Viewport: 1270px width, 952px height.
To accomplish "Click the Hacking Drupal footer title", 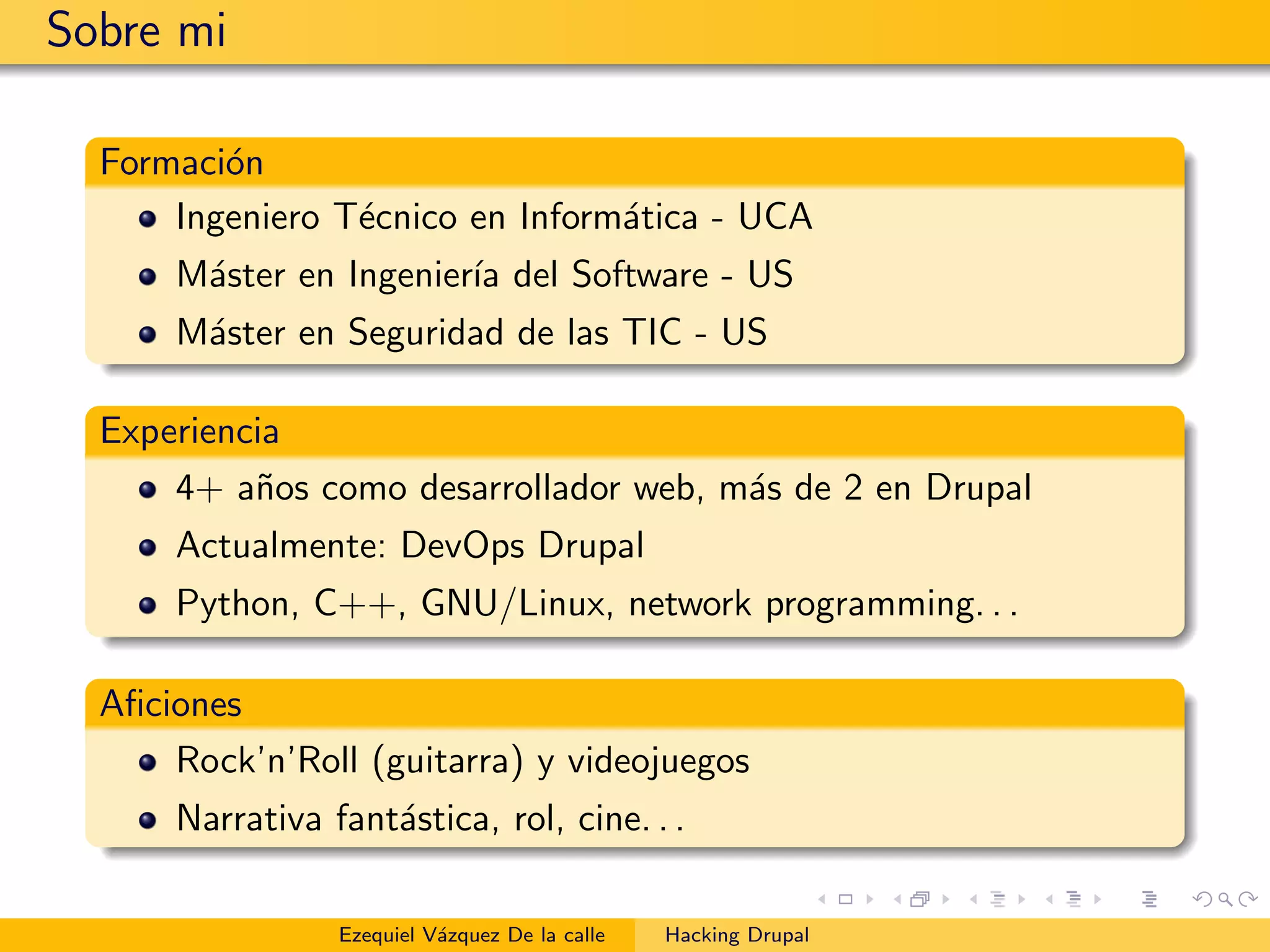I will point(737,935).
